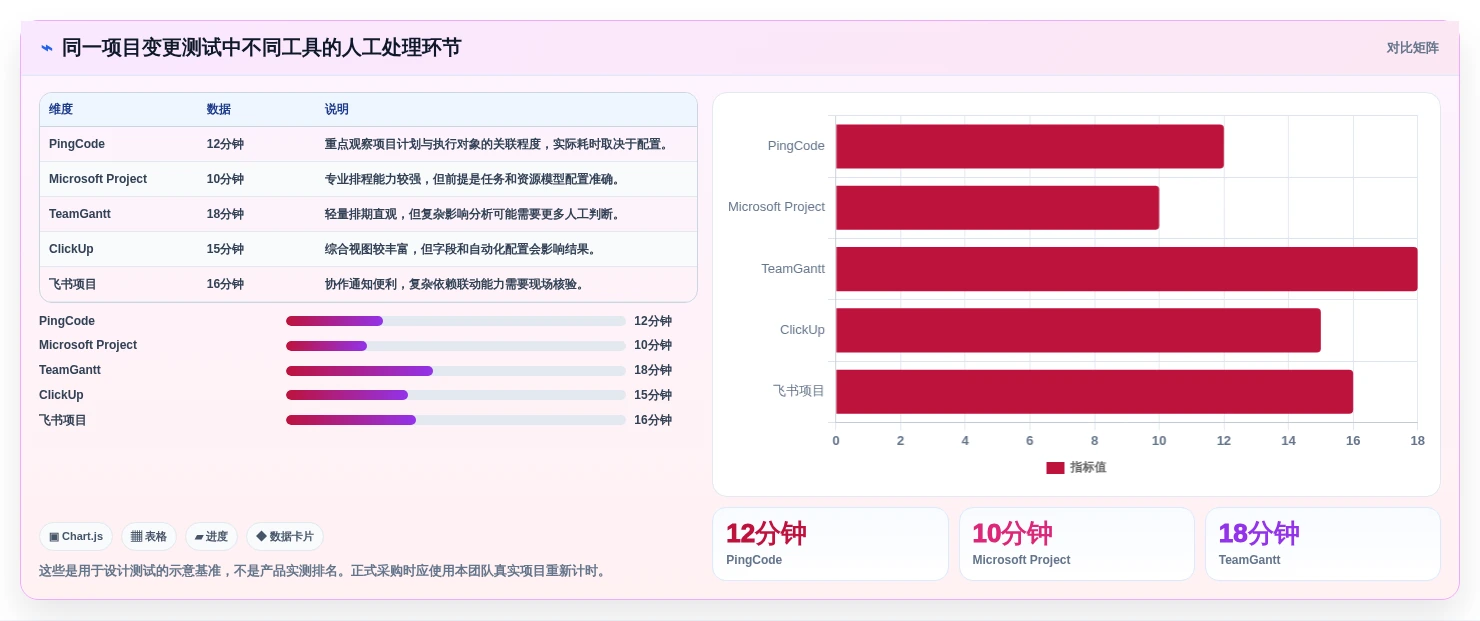Click the ClickUp y-axis label in the chart
This screenshot has height=621, width=1480.
[x=802, y=330]
